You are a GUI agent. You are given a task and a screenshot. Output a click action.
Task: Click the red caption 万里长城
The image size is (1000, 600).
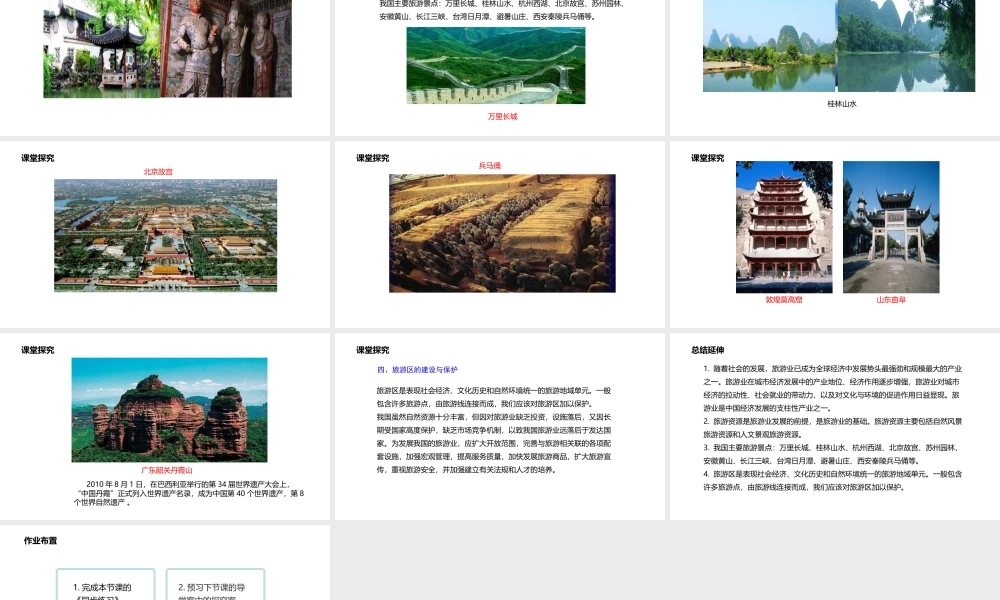coord(503,116)
